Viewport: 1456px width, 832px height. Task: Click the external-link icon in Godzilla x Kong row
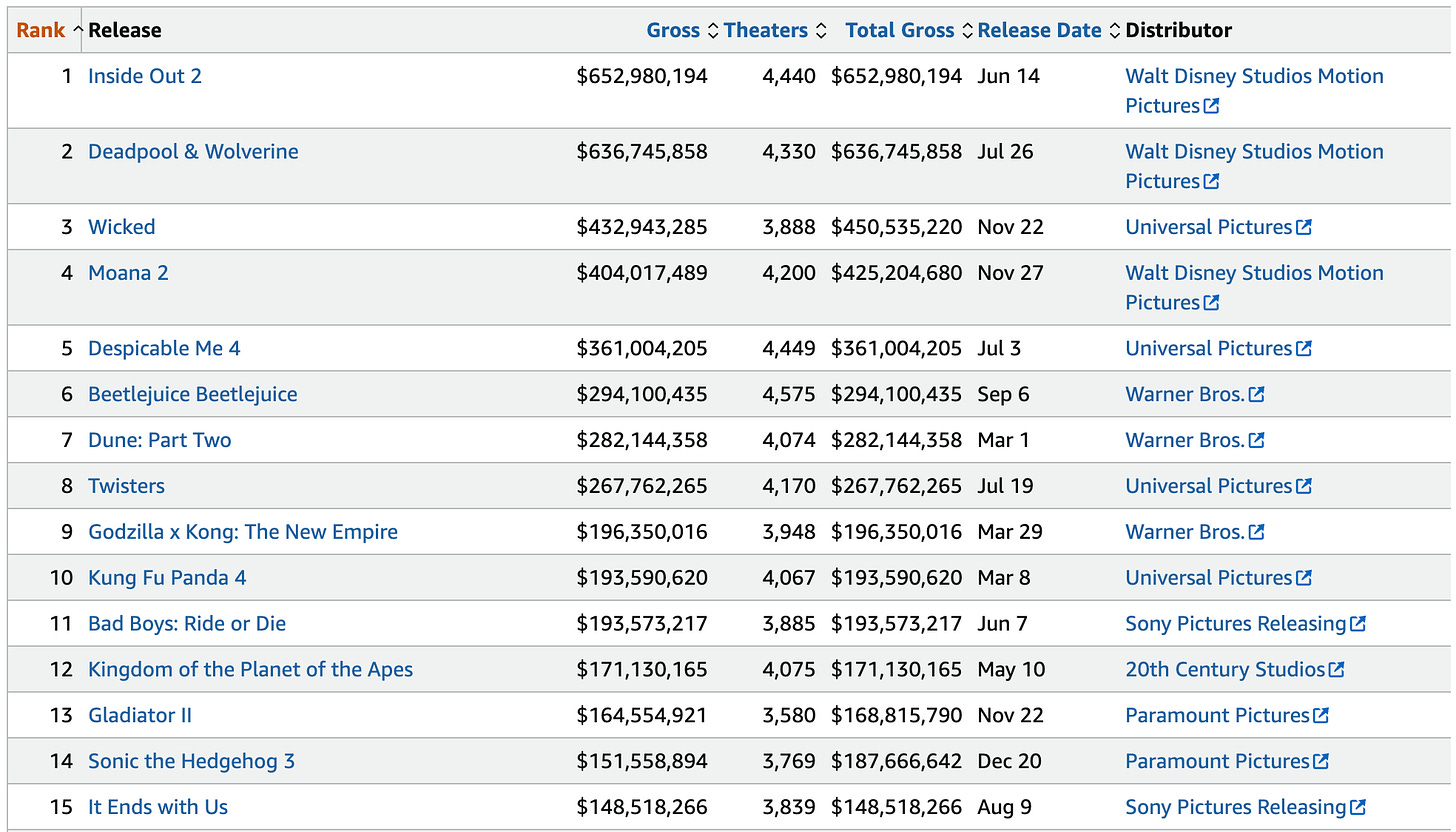click(x=1257, y=533)
